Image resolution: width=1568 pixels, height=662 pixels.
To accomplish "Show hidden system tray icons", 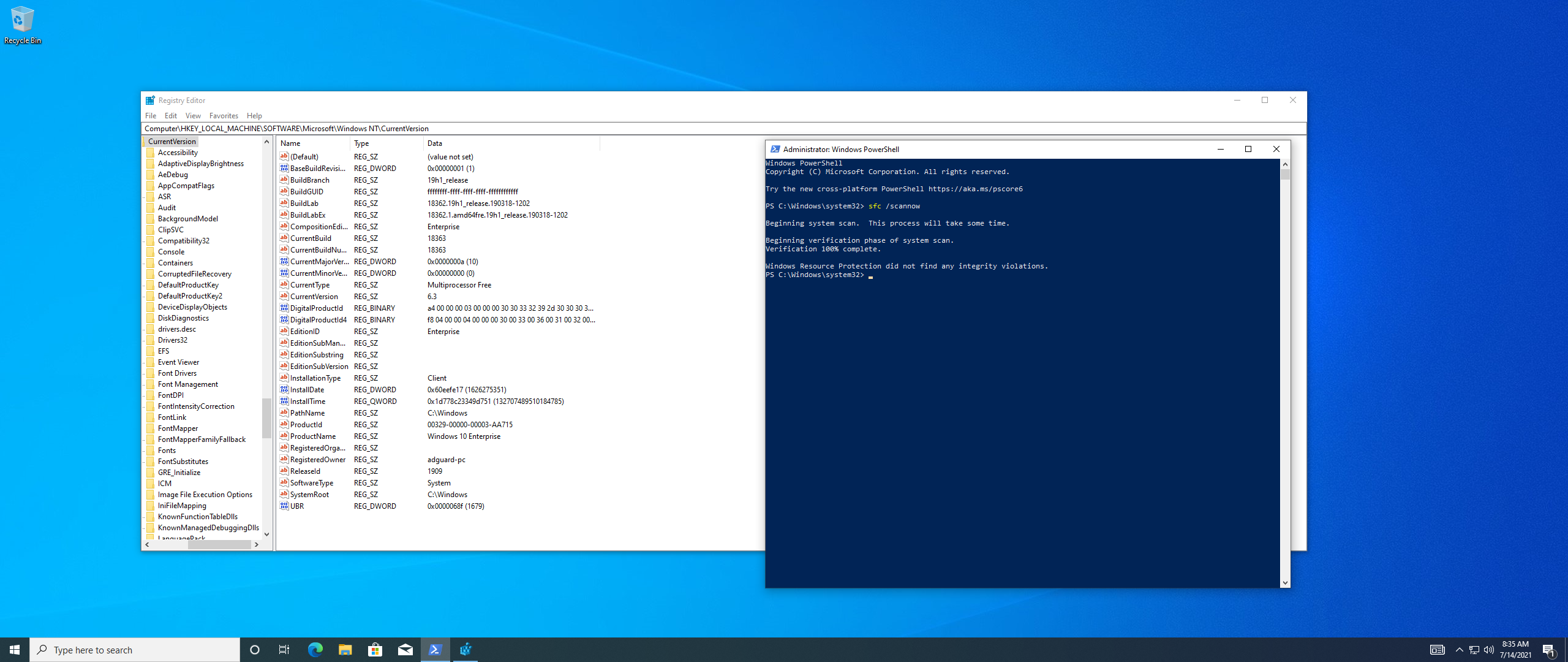I will point(1459,650).
